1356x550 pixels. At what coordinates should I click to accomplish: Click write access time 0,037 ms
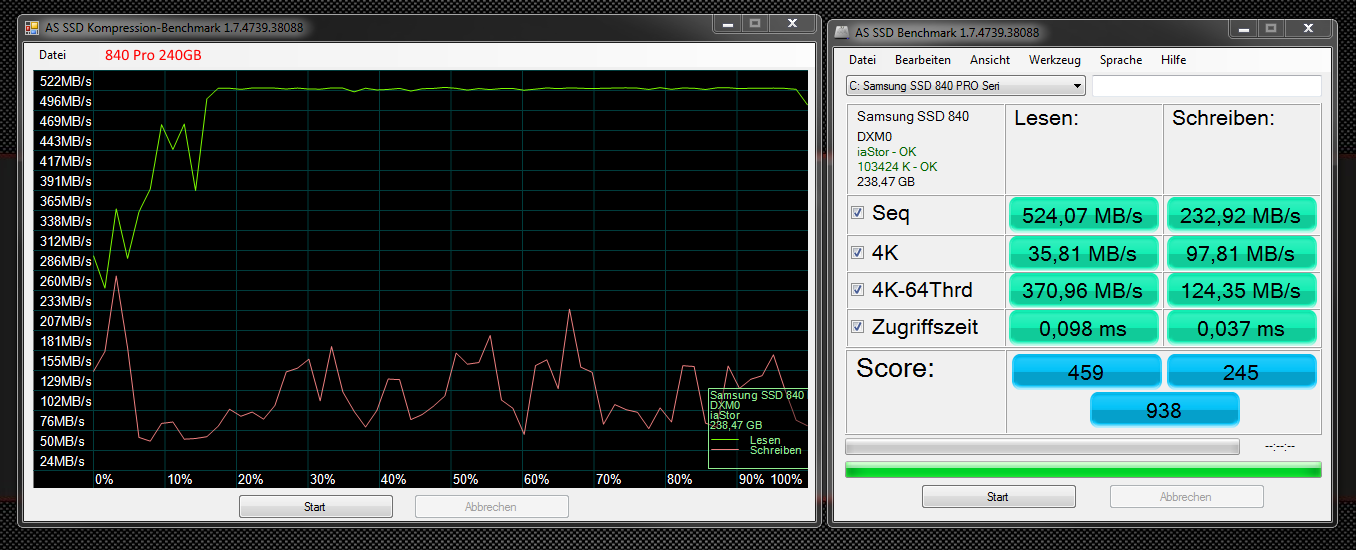[1241, 327]
